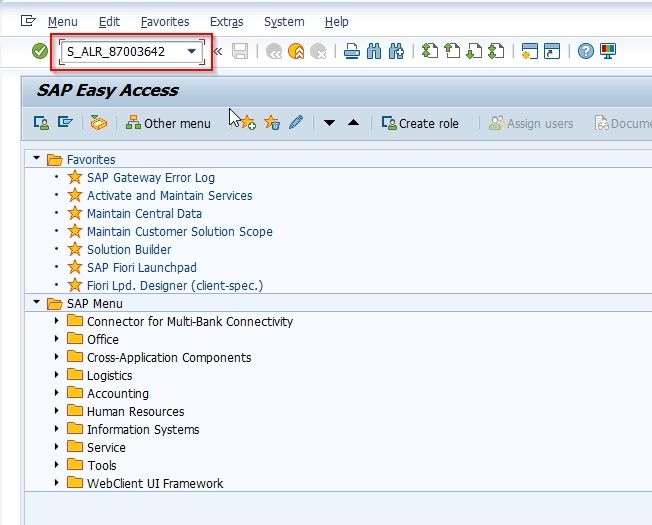Move favorite up with black triangle

pos(353,122)
